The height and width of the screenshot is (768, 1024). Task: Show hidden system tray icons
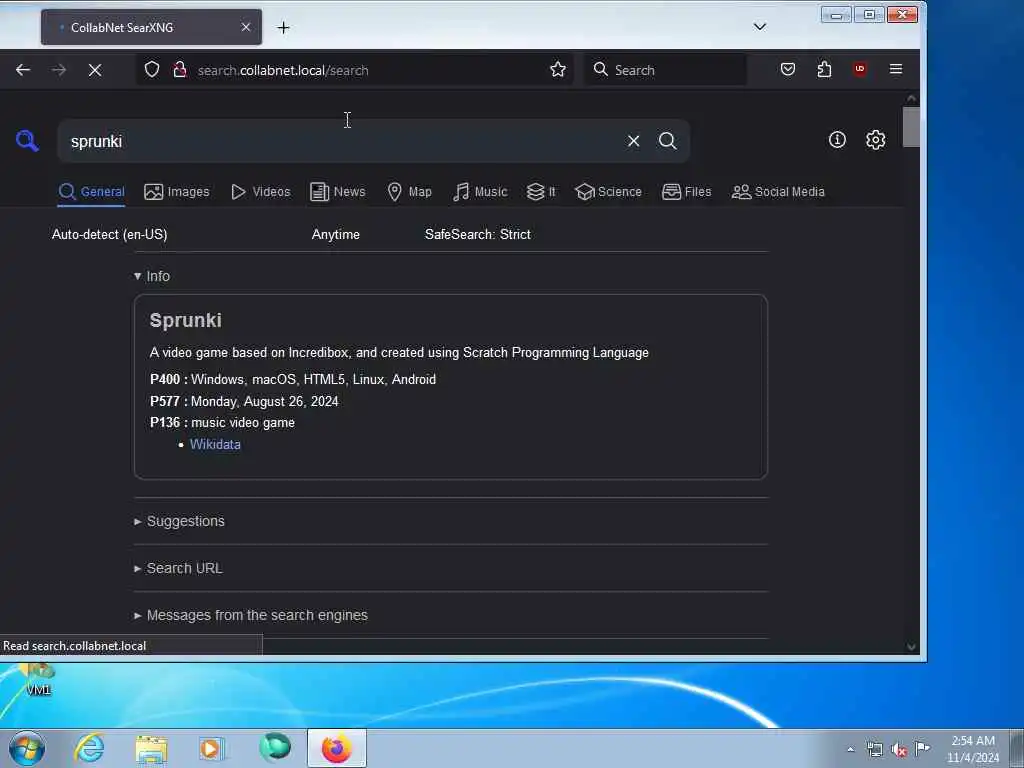point(850,749)
